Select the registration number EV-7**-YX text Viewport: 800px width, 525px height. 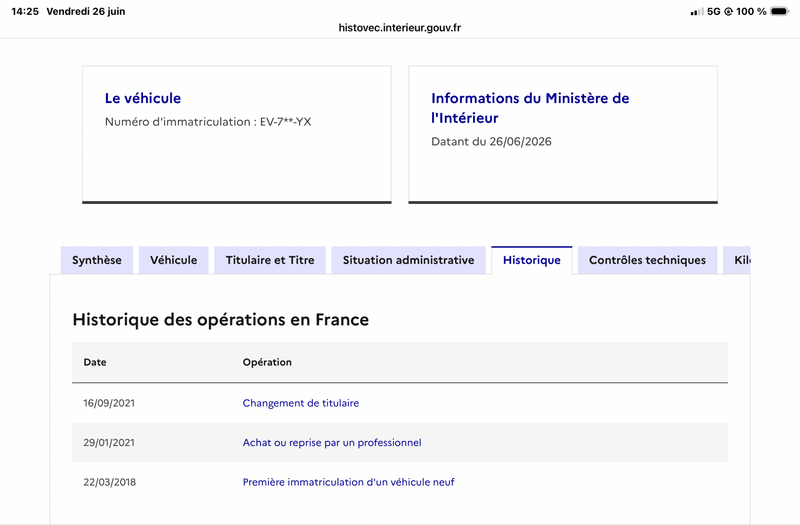pyautogui.click(x=286, y=122)
